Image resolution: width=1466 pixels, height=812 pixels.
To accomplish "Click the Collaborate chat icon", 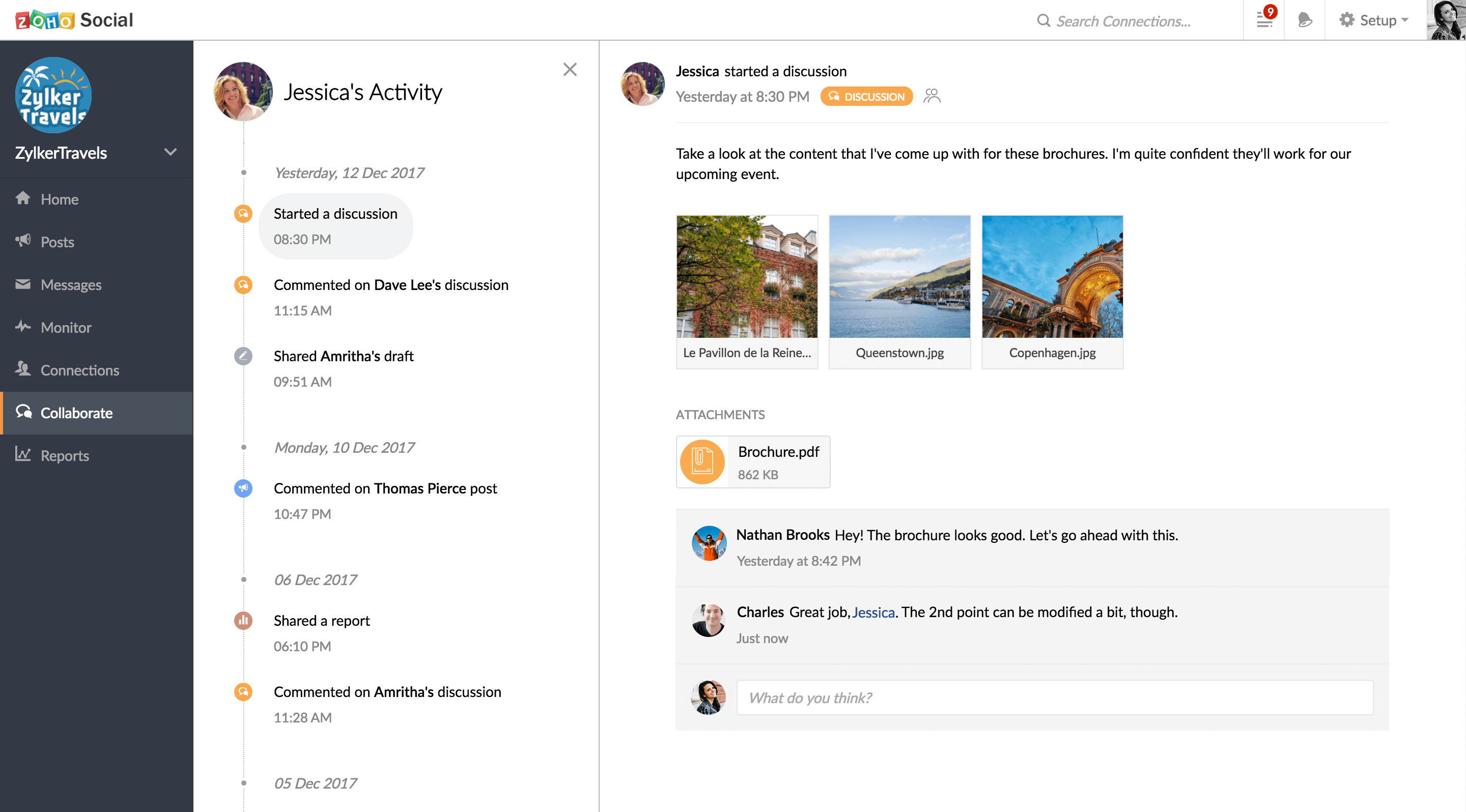I will pos(23,412).
